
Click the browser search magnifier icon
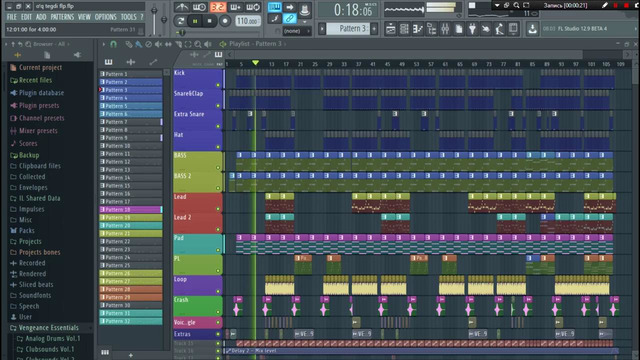28,44
